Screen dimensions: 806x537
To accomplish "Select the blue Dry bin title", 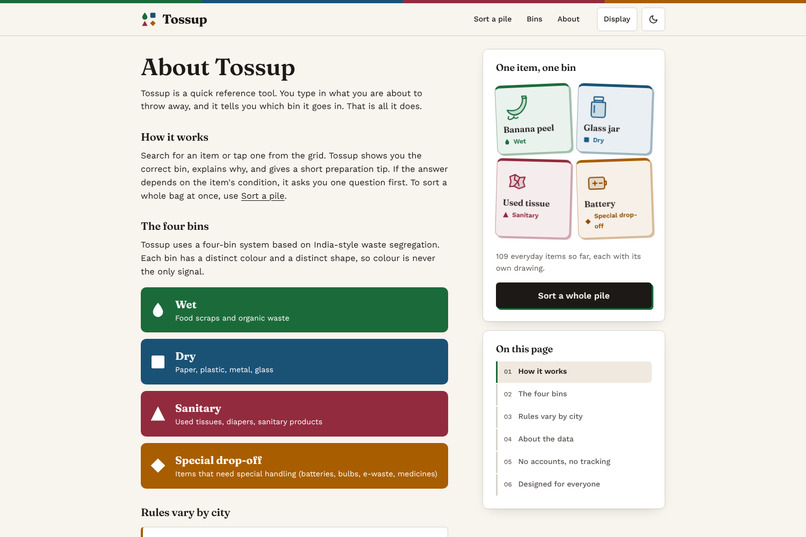I will [185, 357].
